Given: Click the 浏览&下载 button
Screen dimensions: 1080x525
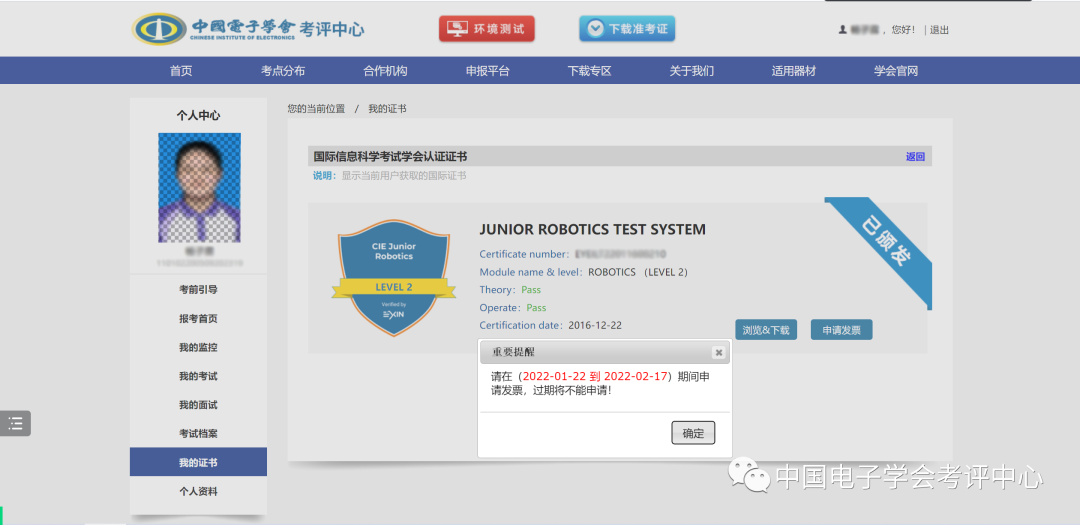Looking at the screenshot, I should pyautogui.click(x=766, y=330).
